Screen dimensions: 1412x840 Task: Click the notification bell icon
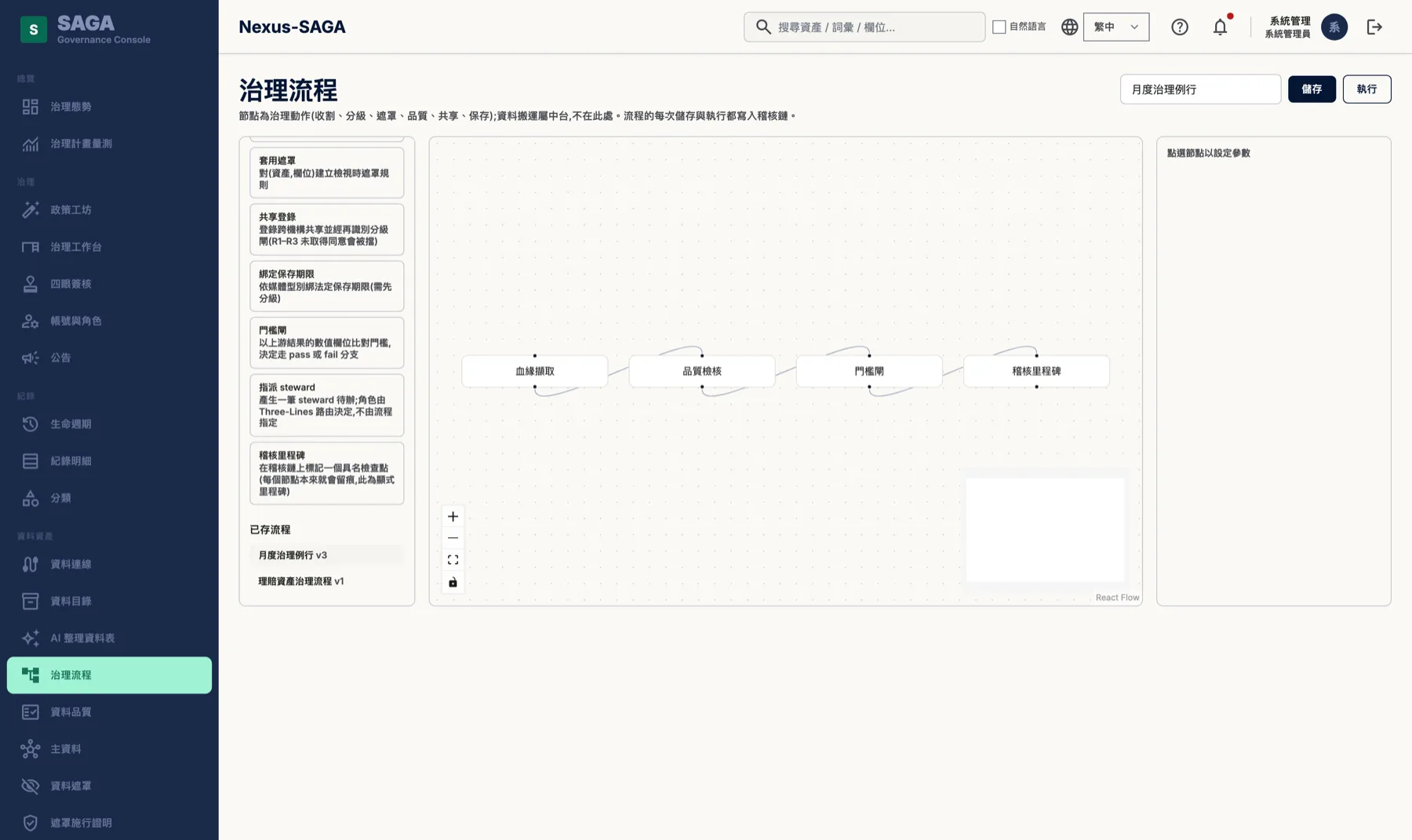[x=1220, y=27]
